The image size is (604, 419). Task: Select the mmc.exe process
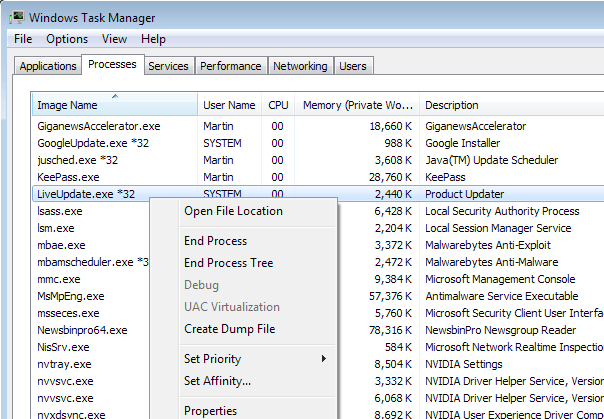59,279
